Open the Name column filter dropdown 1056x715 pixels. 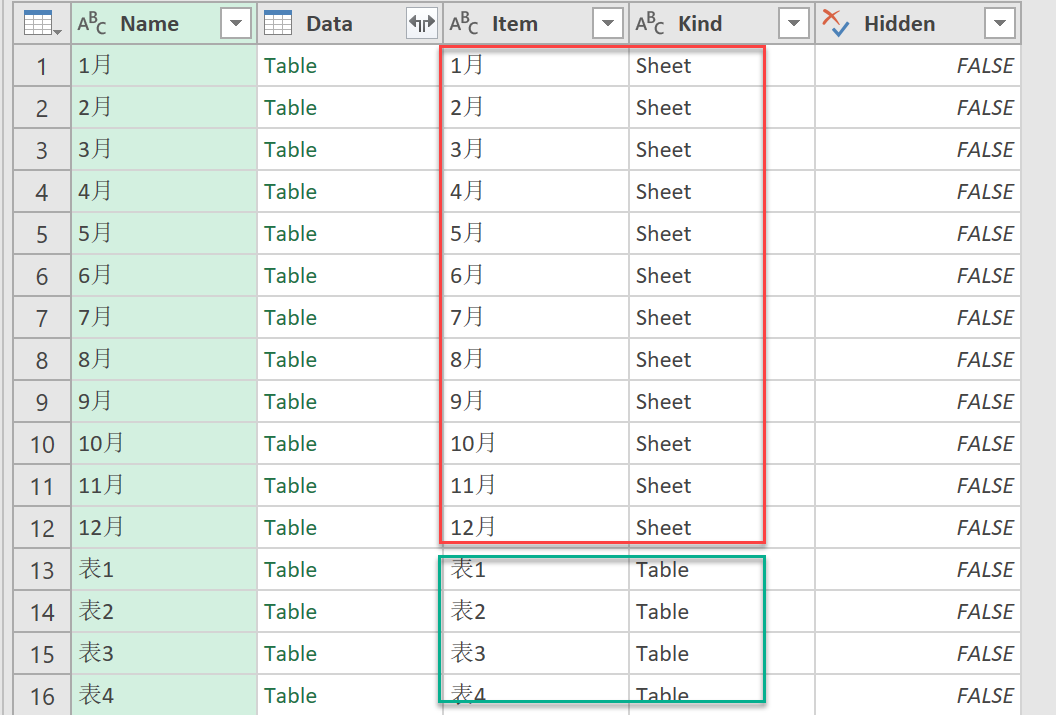[x=236, y=24]
